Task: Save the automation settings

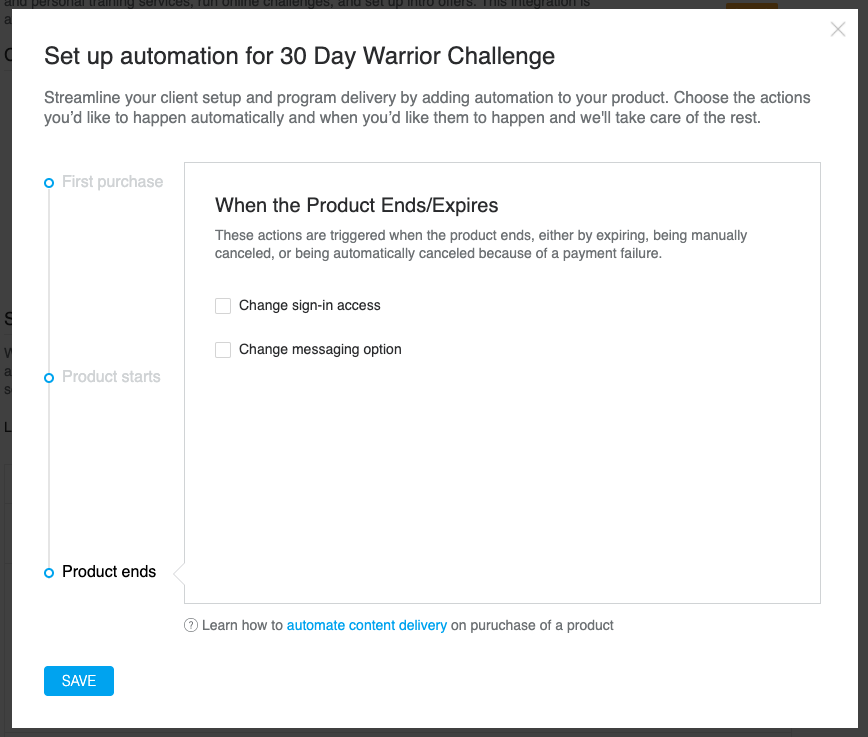Action: (79, 681)
